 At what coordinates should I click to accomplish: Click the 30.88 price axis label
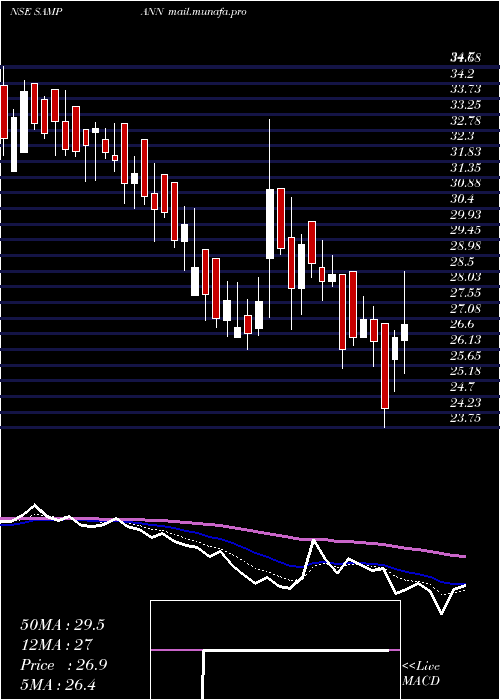(466, 183)
